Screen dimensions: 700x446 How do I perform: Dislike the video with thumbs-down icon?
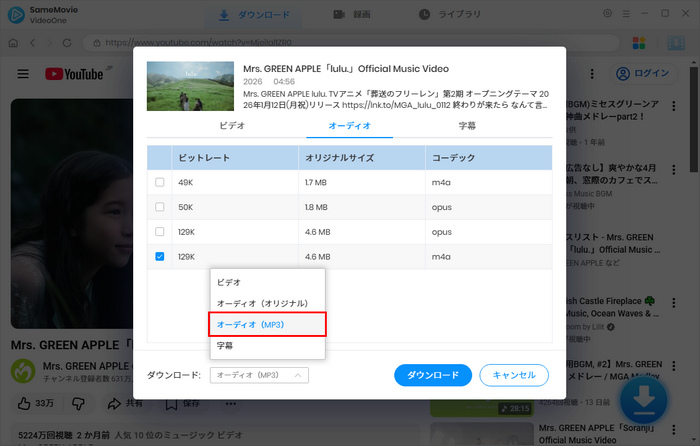(x=78, y=404)
